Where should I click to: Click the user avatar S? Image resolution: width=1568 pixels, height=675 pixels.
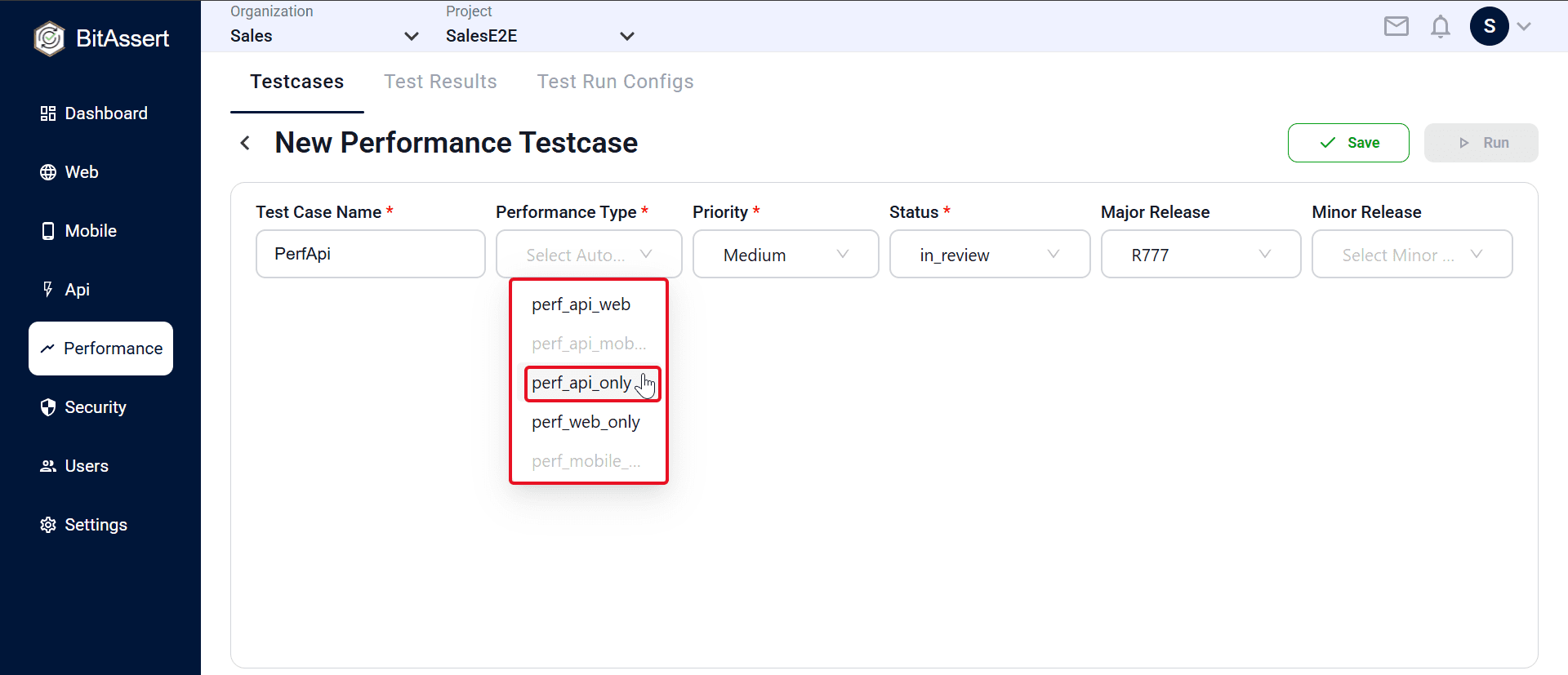pos(1490,26)
